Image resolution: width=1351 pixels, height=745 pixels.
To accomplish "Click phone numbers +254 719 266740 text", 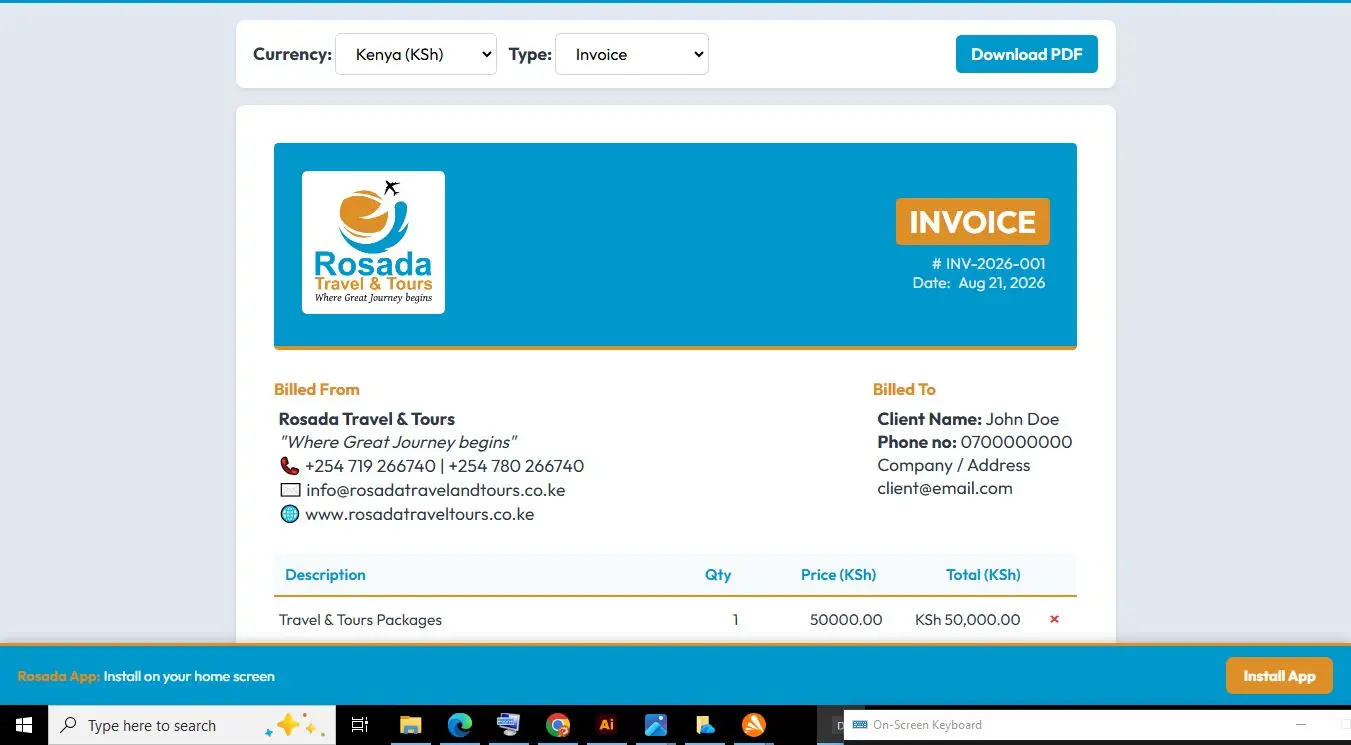I will (444, 466).
